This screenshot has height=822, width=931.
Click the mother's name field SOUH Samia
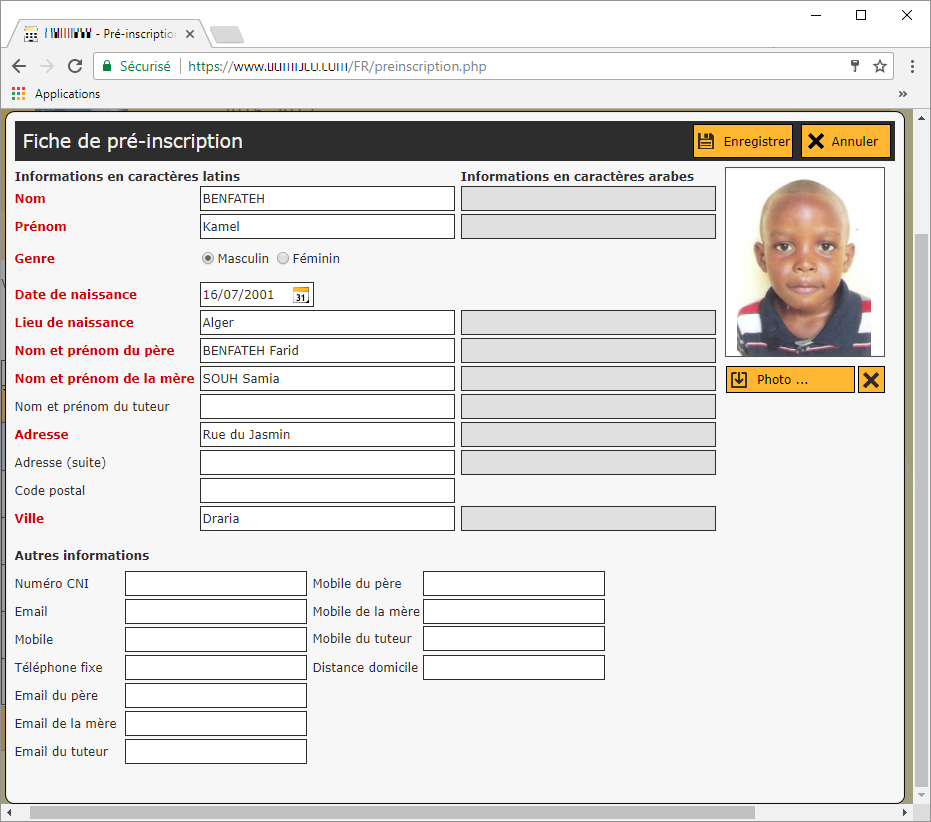coord(327,378)
